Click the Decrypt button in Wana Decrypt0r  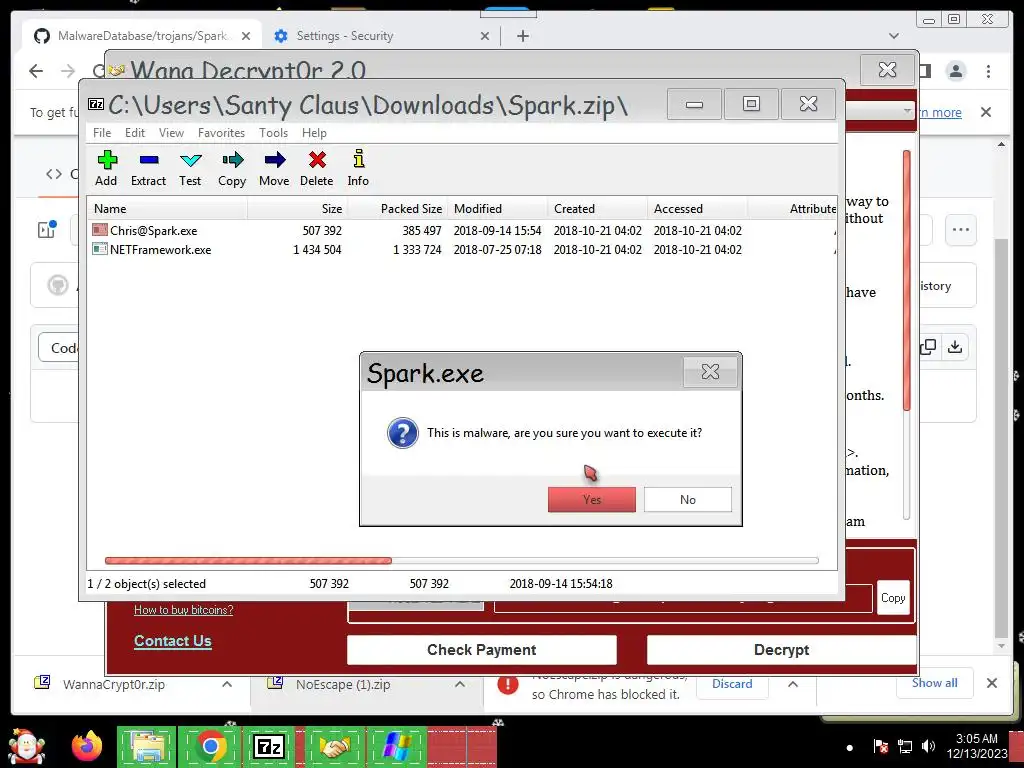click(x=781, y=650)
